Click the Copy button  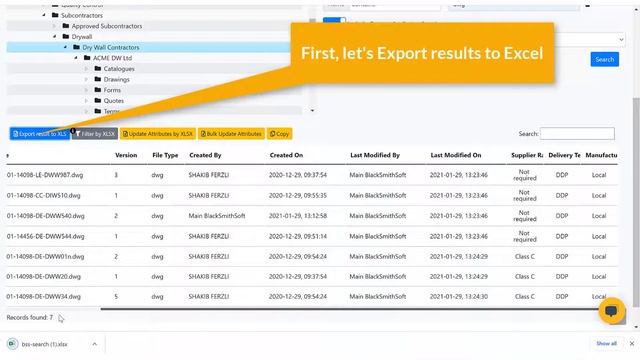280,134
